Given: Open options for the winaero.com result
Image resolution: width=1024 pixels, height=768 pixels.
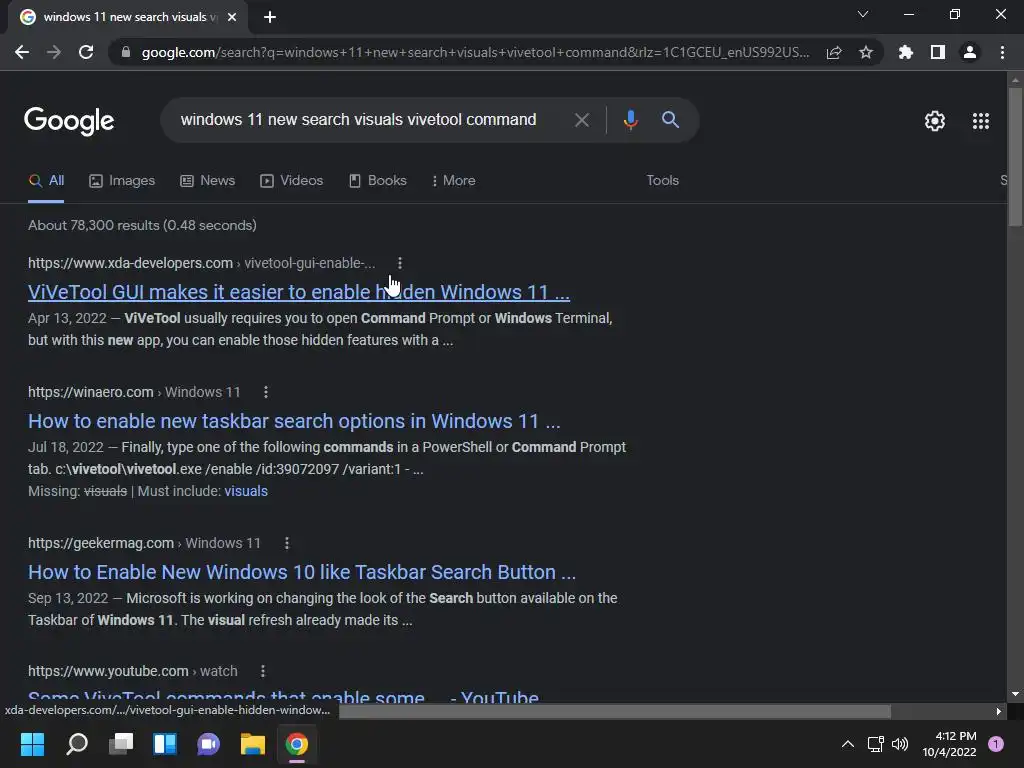Looking at the screenshot, I should [x=265, y=392].
